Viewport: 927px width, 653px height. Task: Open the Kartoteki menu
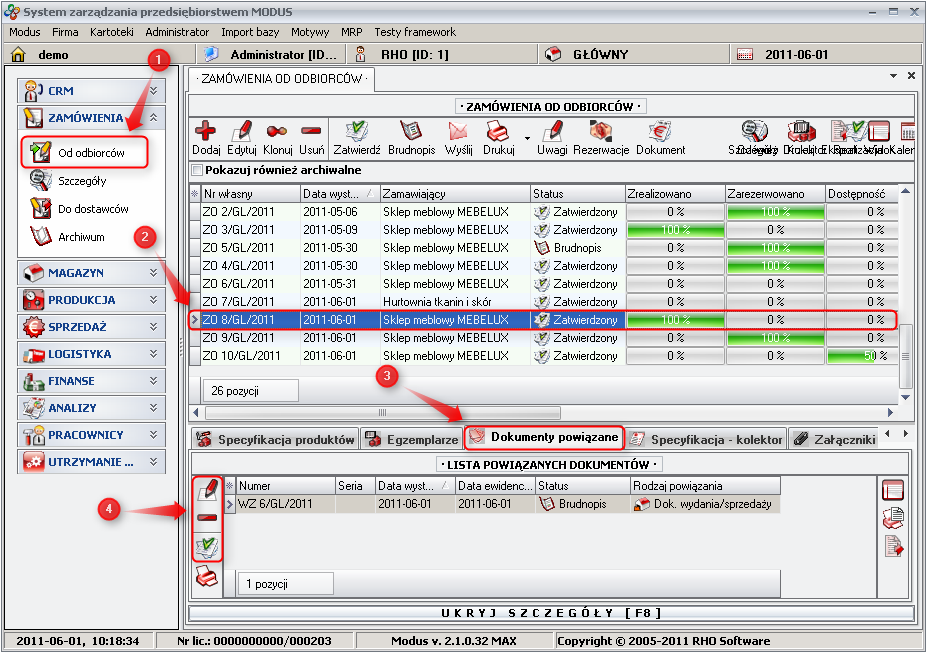pyautogui.click(x=111, y=32)
